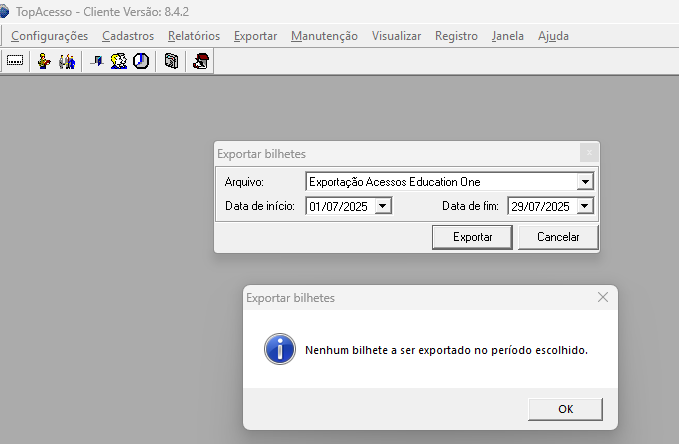Click the single person reading toolbar icon
This screenshot has width=679, height=444.
tap(44, 61)
